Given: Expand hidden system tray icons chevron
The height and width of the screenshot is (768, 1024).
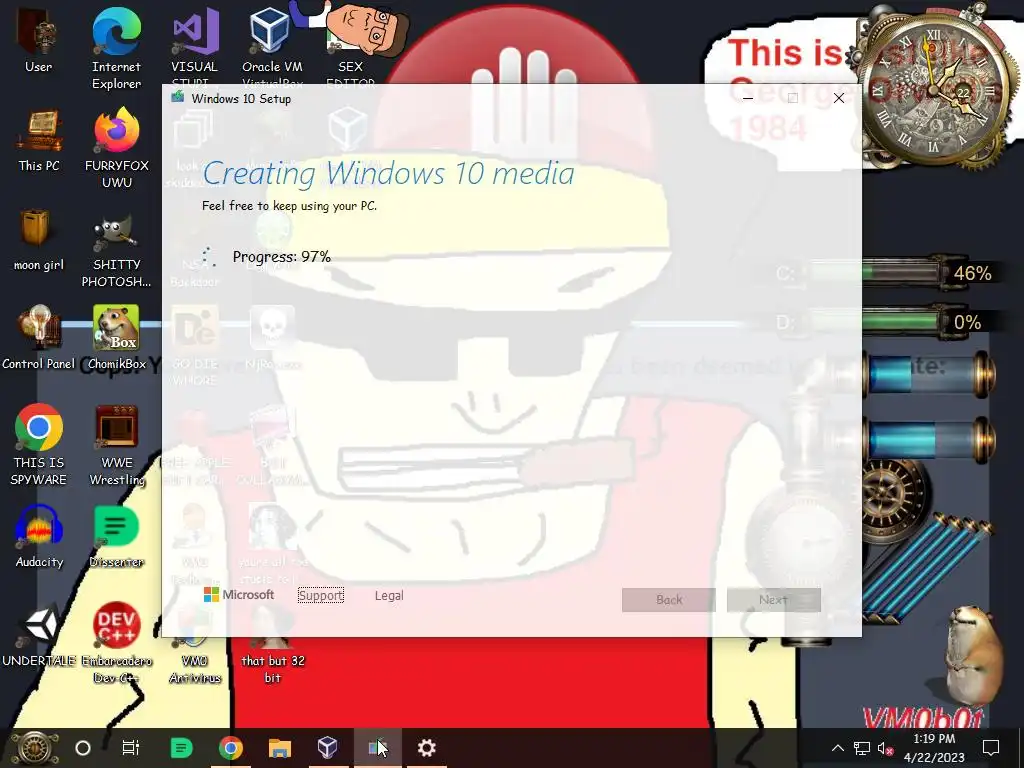Looking at the screenshot, I should [837, 748].
